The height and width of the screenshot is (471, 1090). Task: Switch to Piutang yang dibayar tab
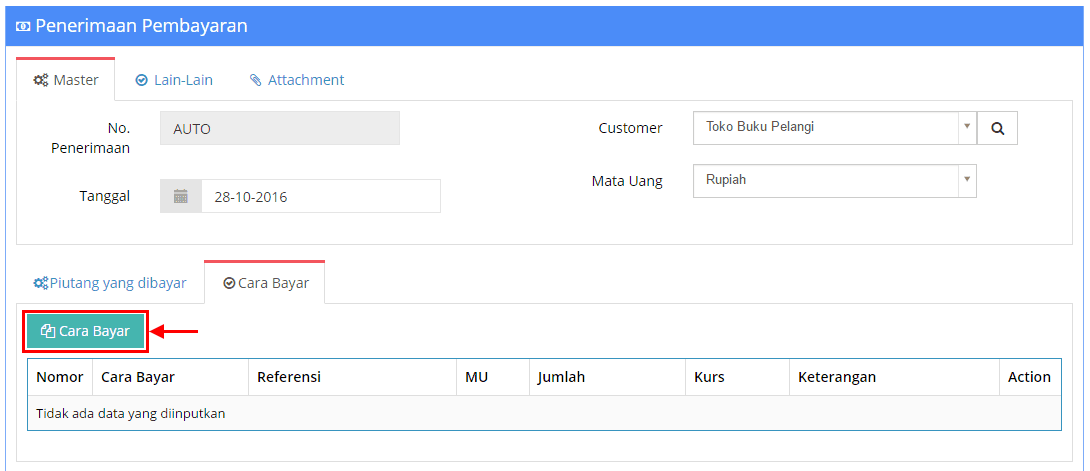110,283
